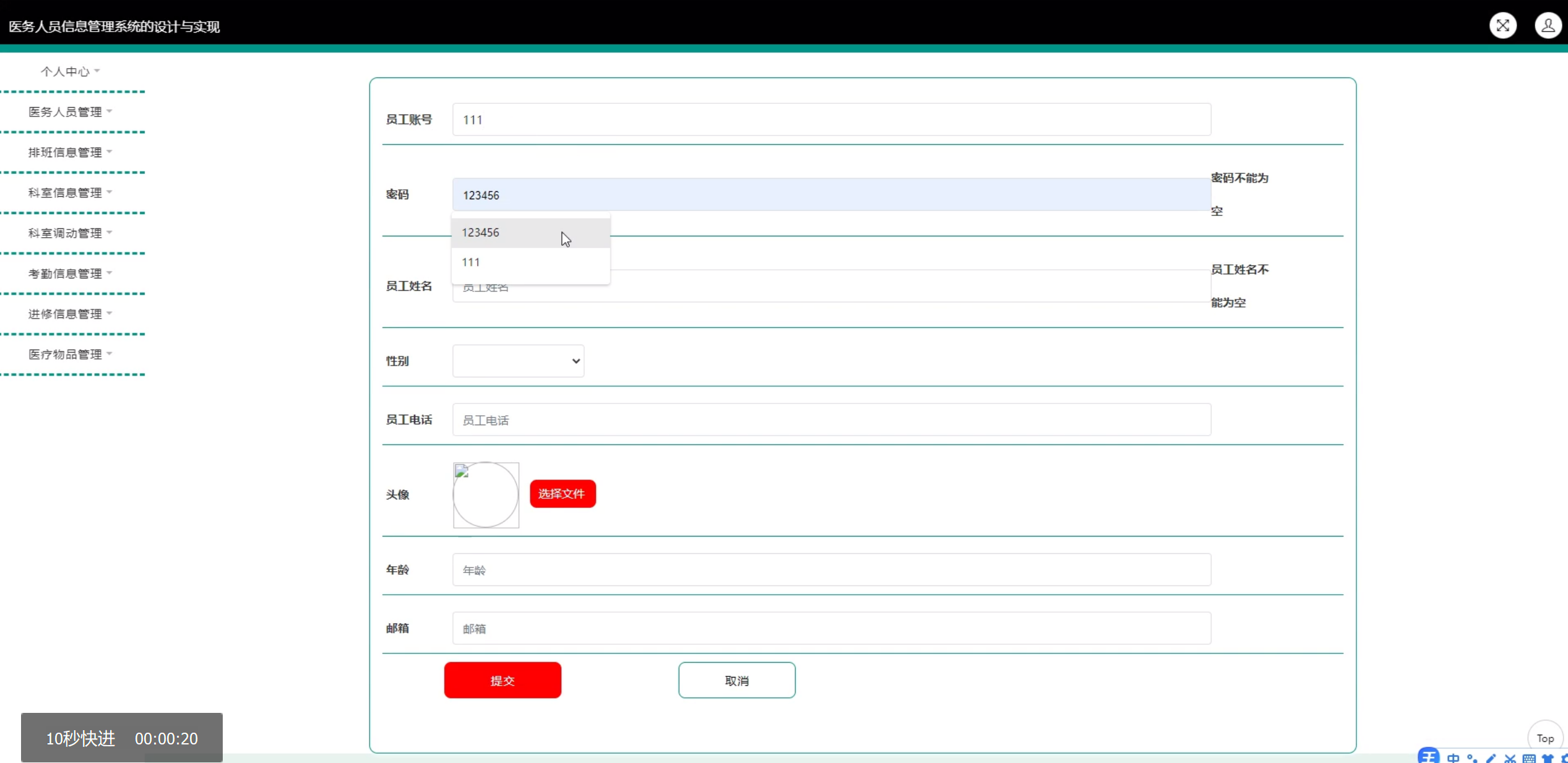Open the user profile icon in header
This screenshot has width=1568, height=763.
(1548, 25)
